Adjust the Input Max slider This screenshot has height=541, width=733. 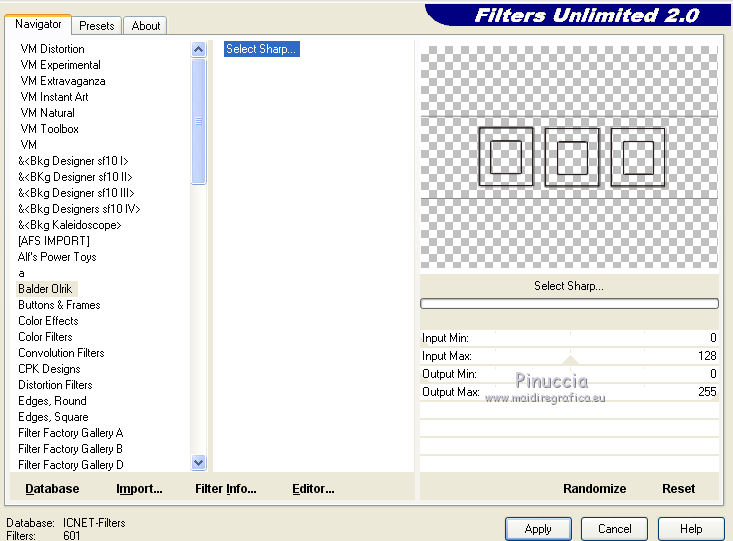pos(569,356)
